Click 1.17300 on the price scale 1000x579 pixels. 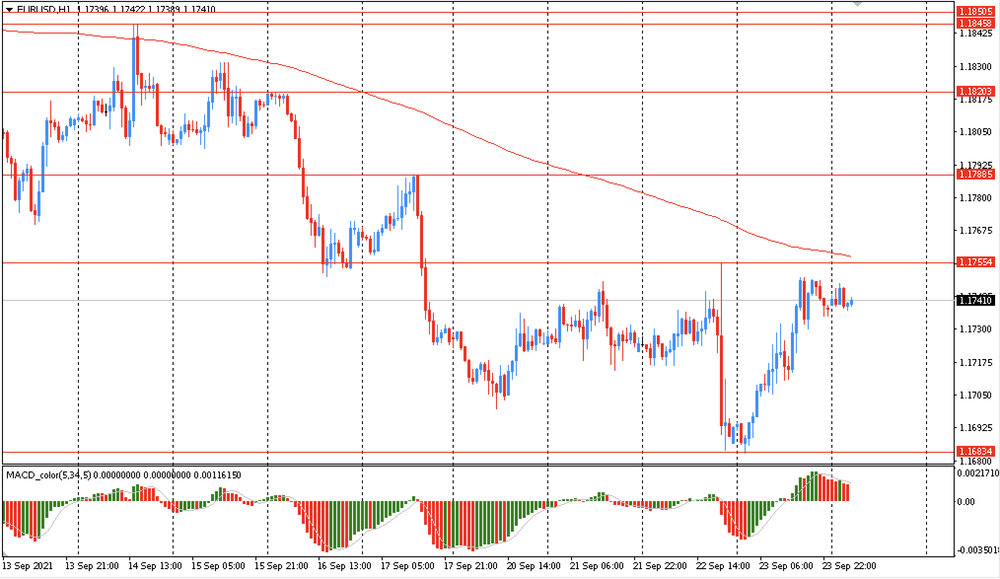pyautogui.click(x=976, y=329)
